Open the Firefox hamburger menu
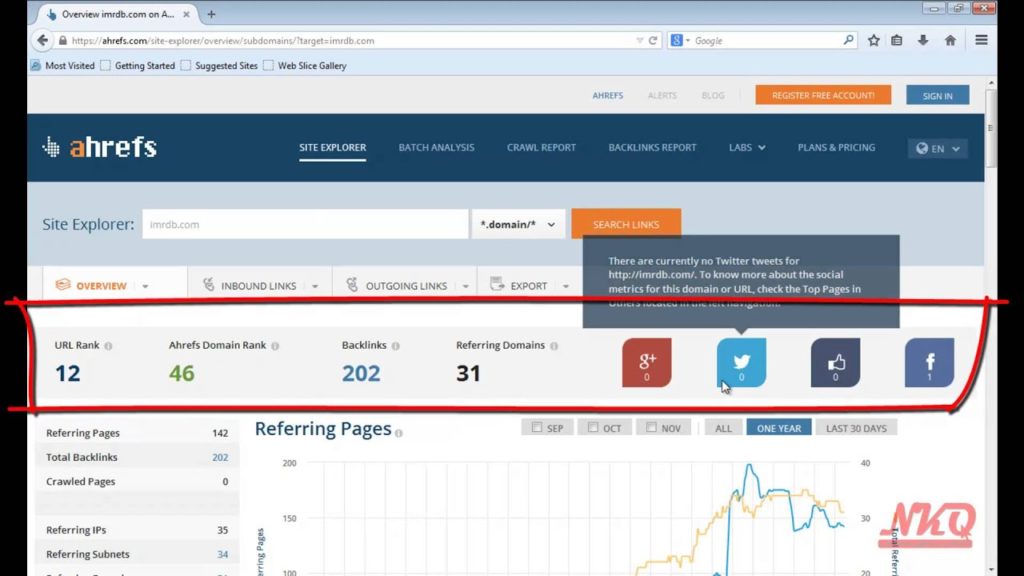The image size is (1024, 576). [x=981, y=40]
